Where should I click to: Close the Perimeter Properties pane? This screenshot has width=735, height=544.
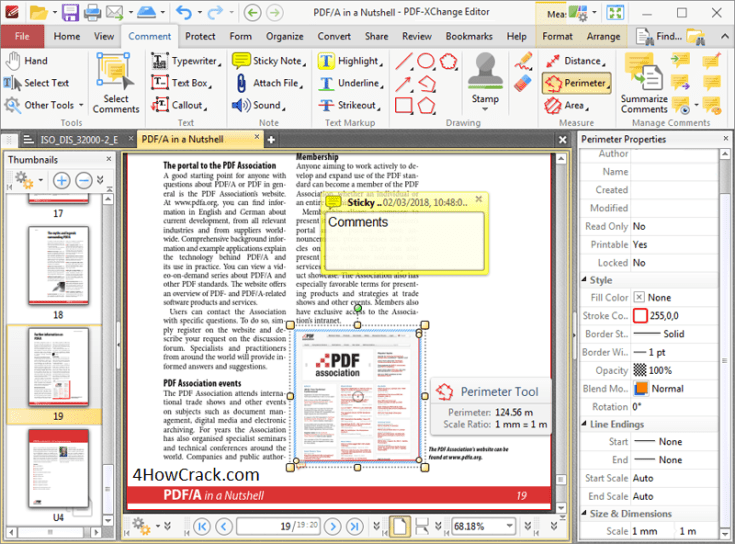coord(726,139)
